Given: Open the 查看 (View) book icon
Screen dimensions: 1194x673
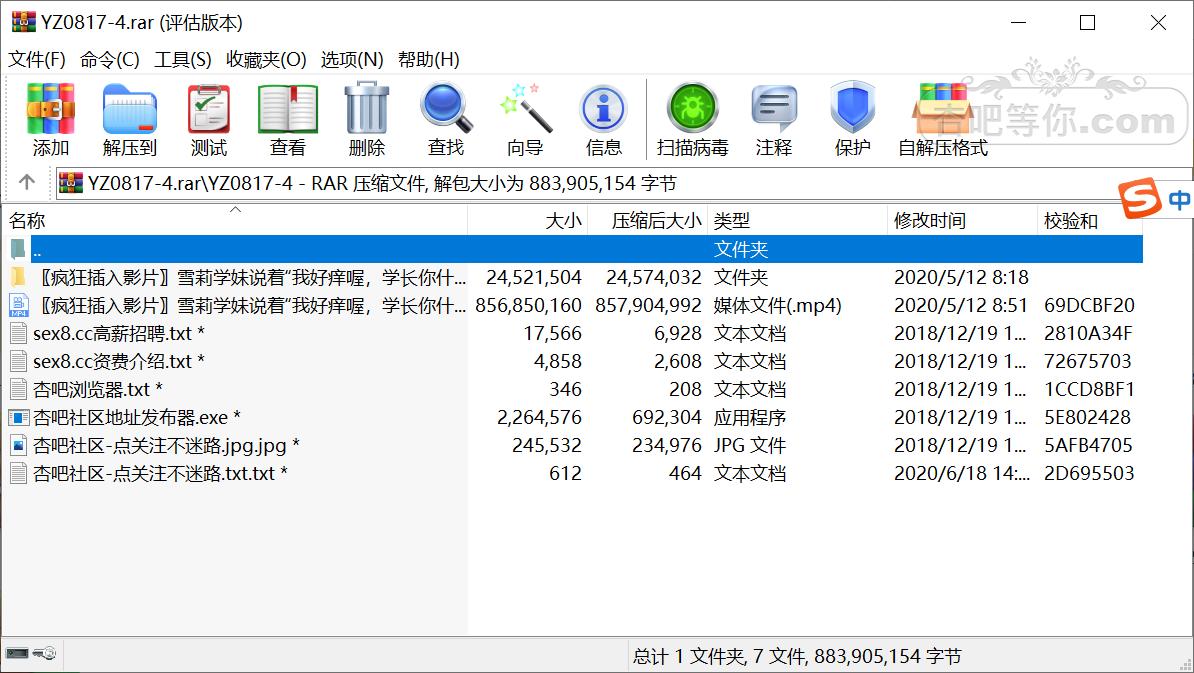Looking at the screenshot, I should tap(288, 108).
